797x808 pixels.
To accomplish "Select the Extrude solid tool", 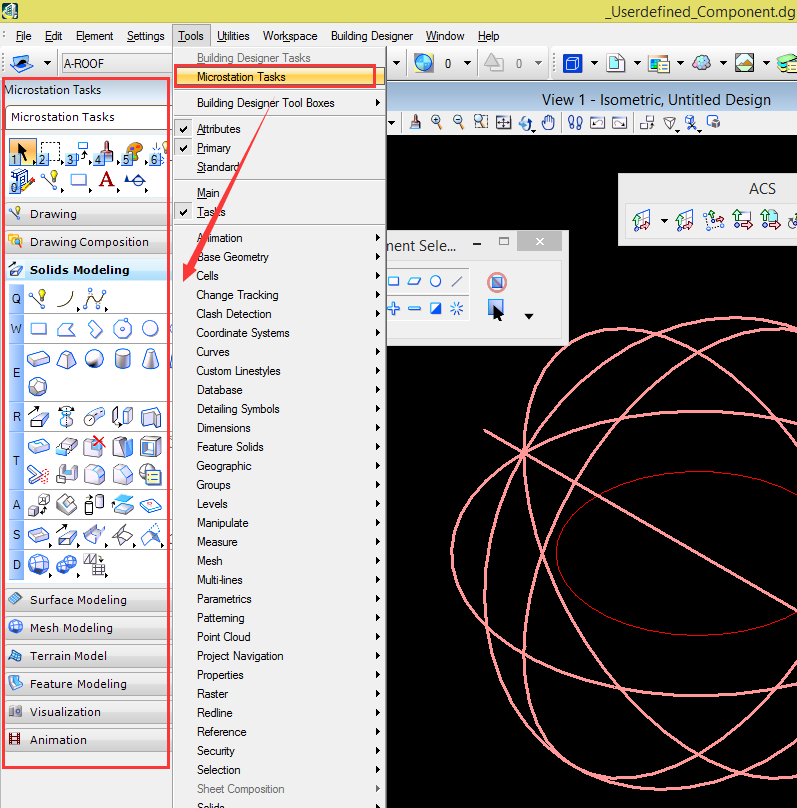I will click(39, 417).
